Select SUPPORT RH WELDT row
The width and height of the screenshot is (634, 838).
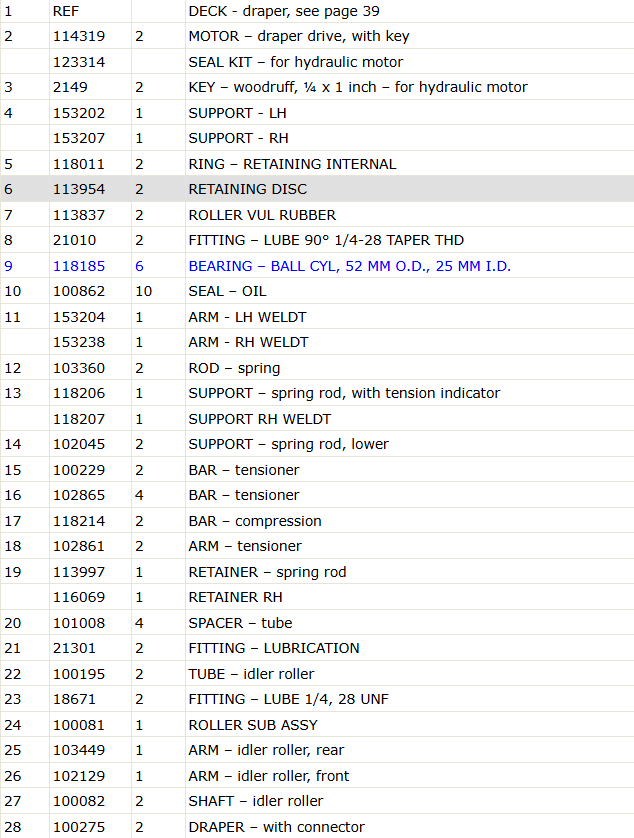(317, 419)
